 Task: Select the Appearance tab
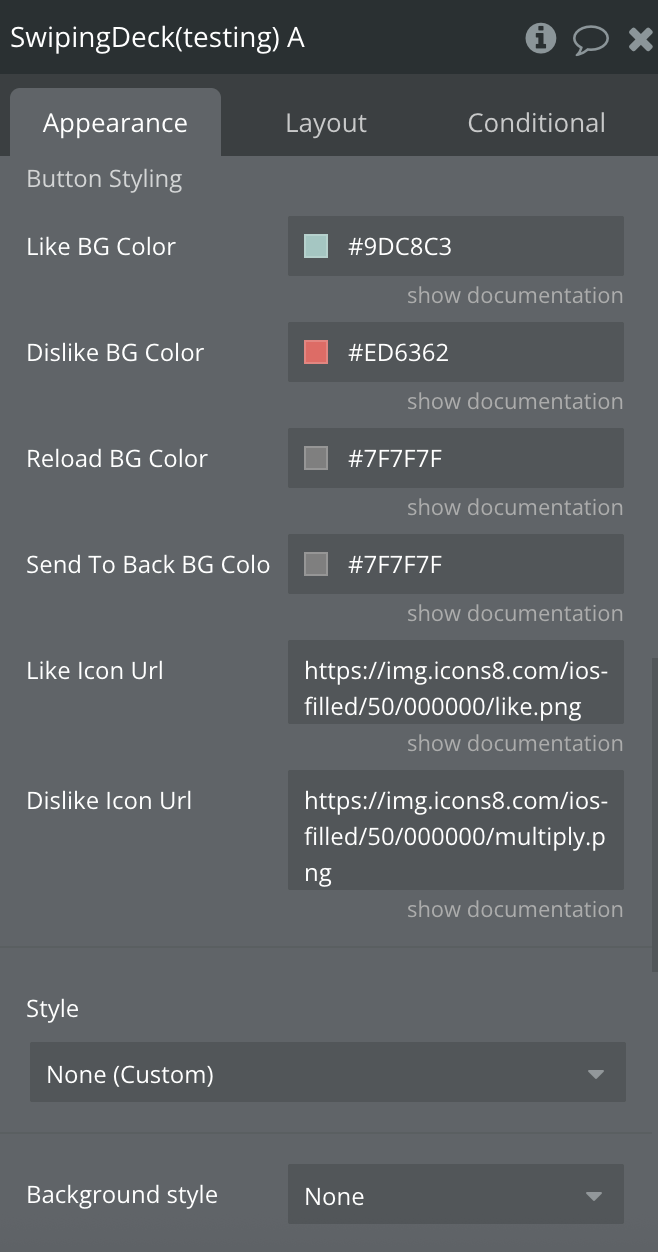pyautogui.click(x=115, y=123)
